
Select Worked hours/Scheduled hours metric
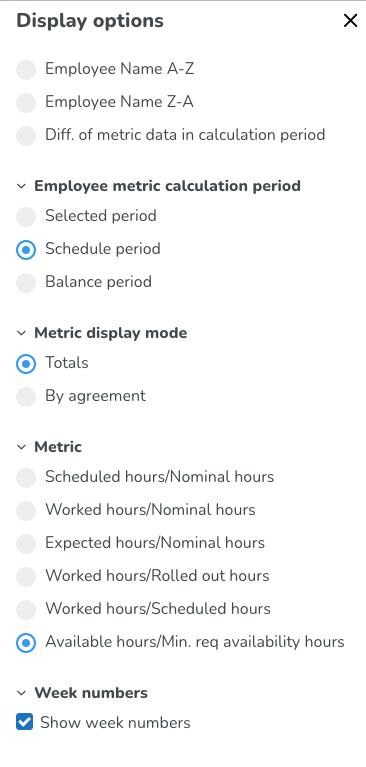(26, 609)
